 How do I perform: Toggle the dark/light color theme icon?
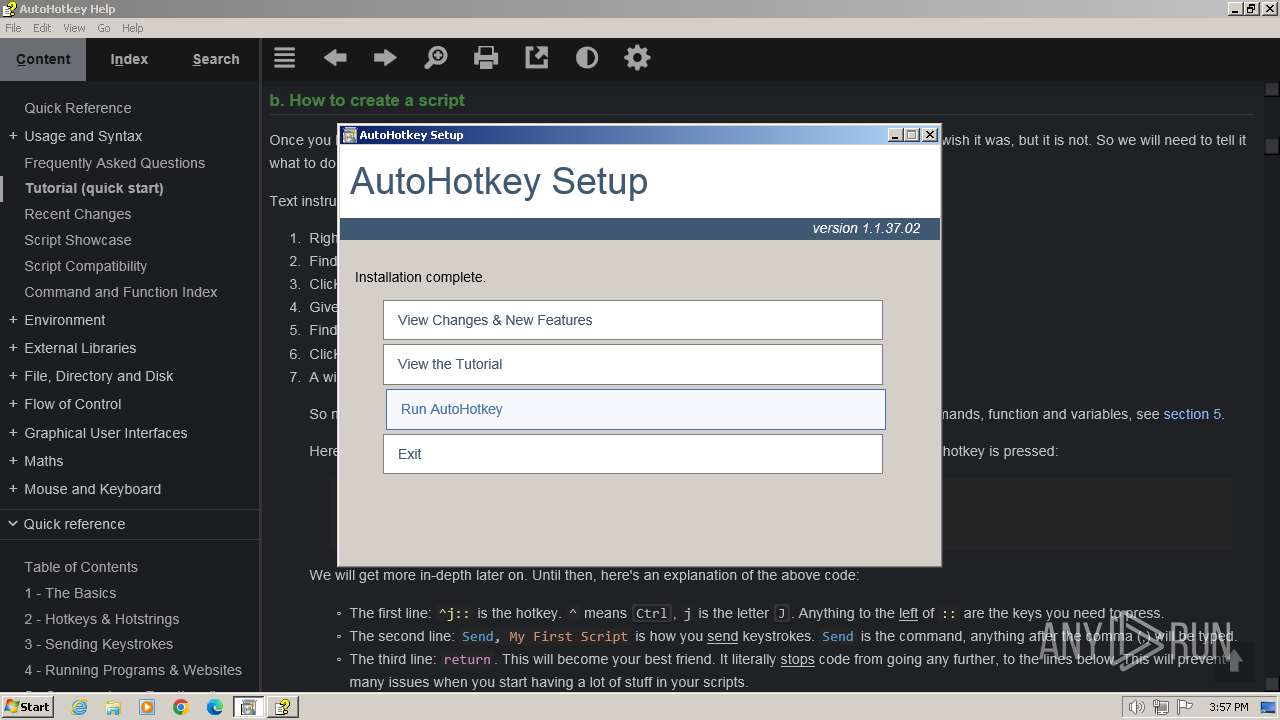[x=587, y=58]
